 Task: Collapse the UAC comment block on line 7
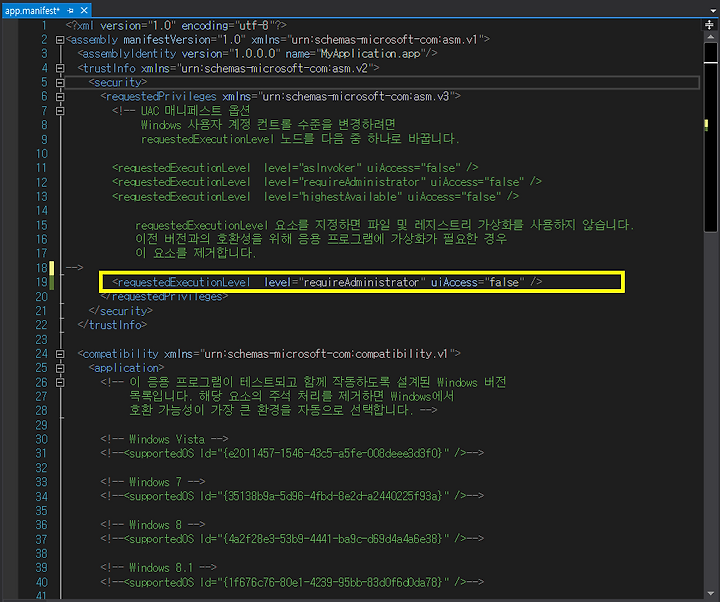click(60, 111)
